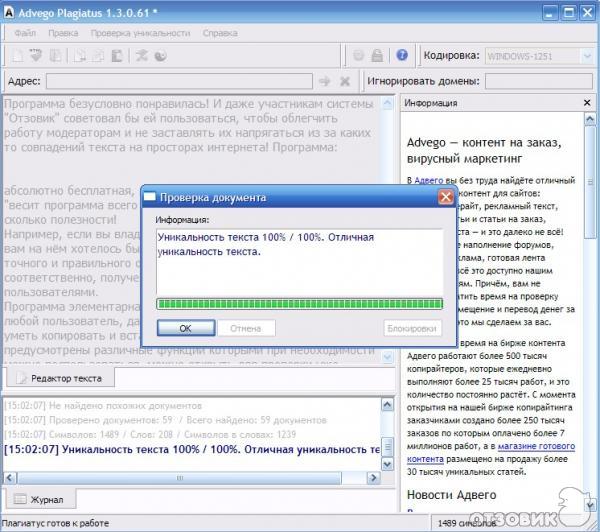Click log scrollbar left arrow
This screenshot has height=532, width=600.
click(x=10, y=478)
